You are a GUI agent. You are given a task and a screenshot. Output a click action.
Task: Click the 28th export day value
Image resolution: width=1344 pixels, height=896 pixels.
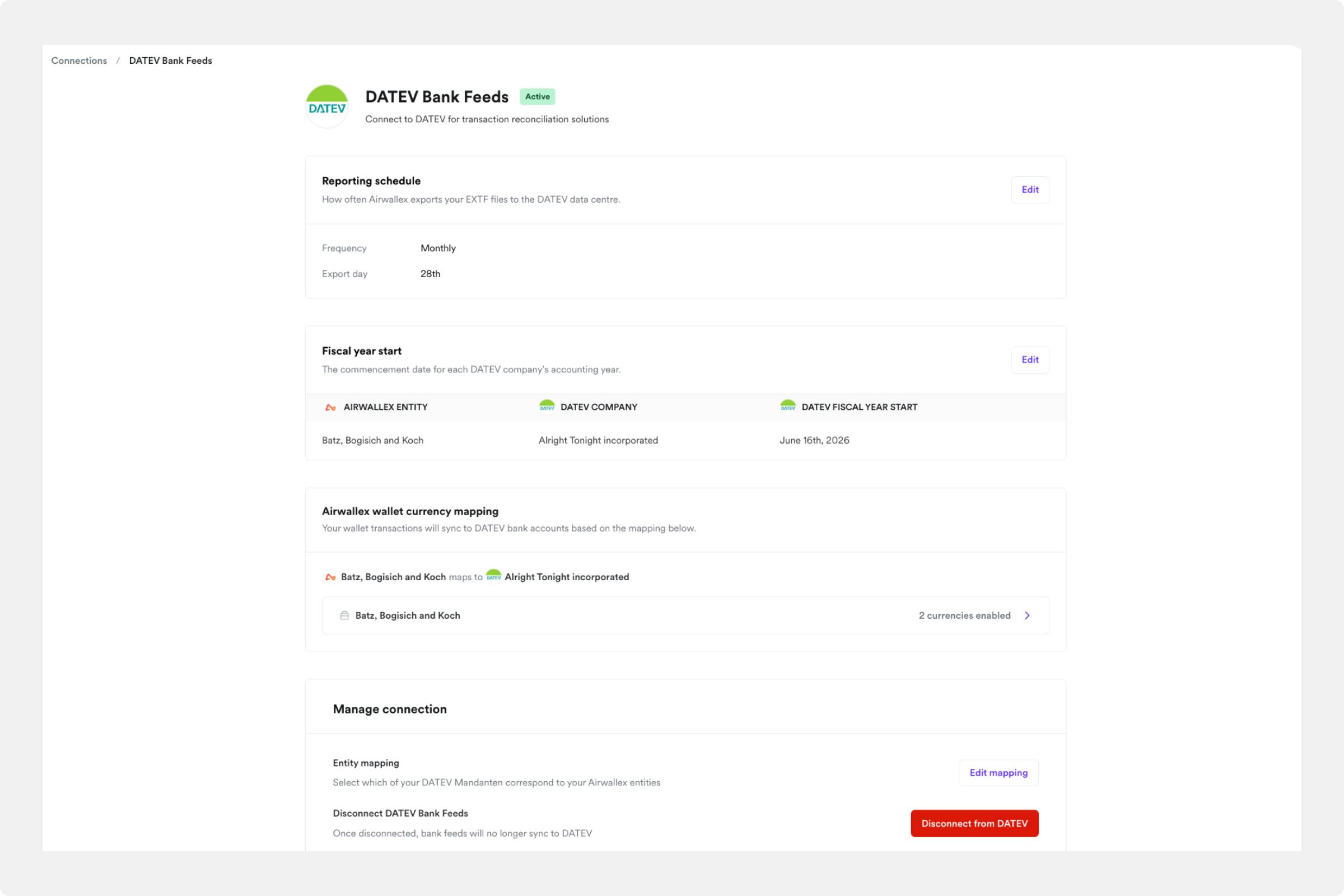pyautogui.click(x=430, y=274)
